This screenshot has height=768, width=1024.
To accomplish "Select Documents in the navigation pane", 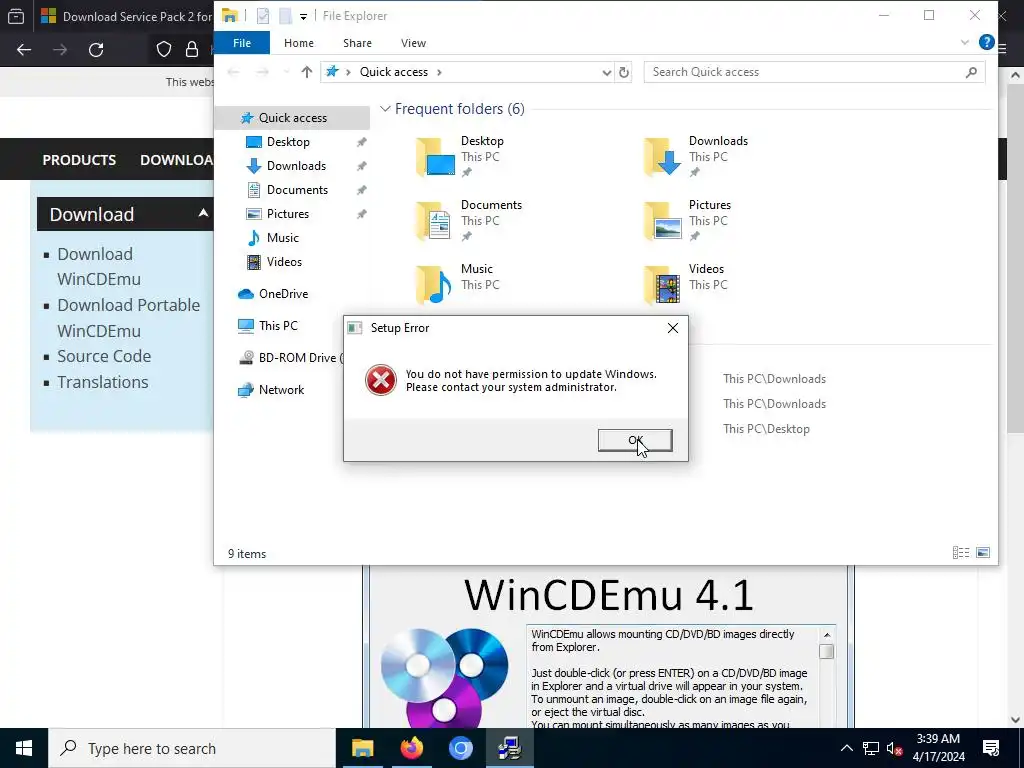I will 297,189.
